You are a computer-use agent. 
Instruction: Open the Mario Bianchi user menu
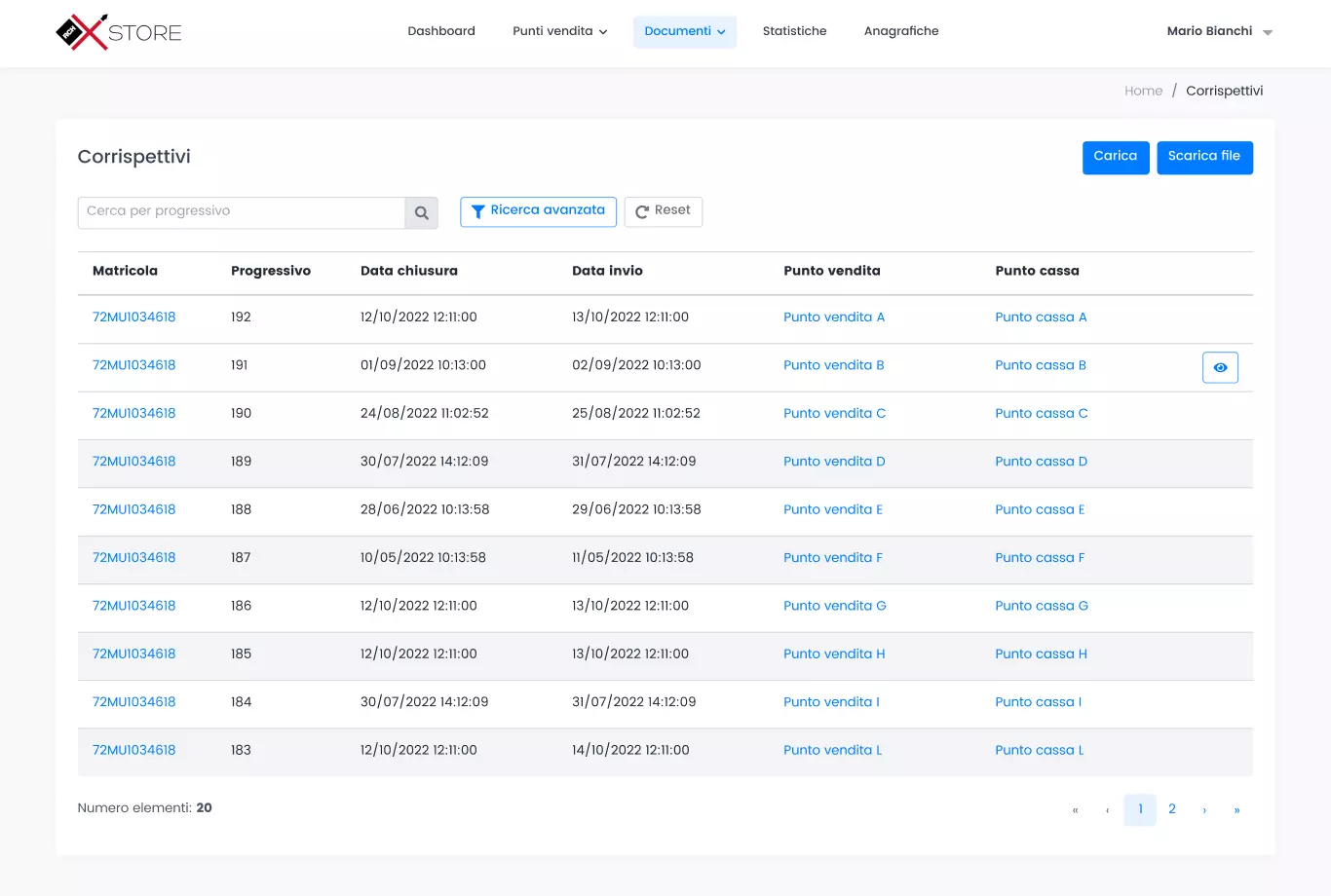point(1219,31)
